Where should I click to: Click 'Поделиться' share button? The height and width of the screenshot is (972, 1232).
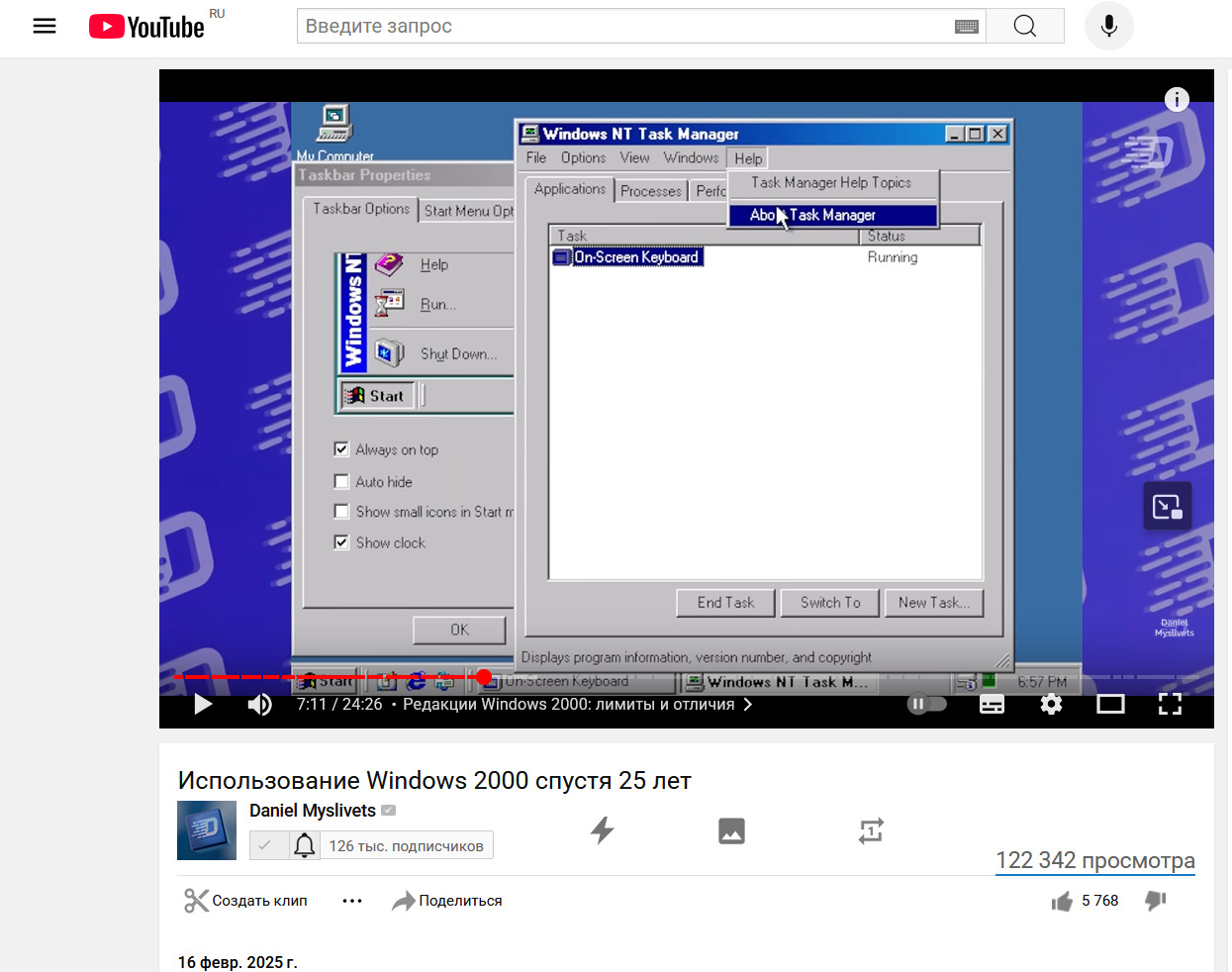[446, 901]
